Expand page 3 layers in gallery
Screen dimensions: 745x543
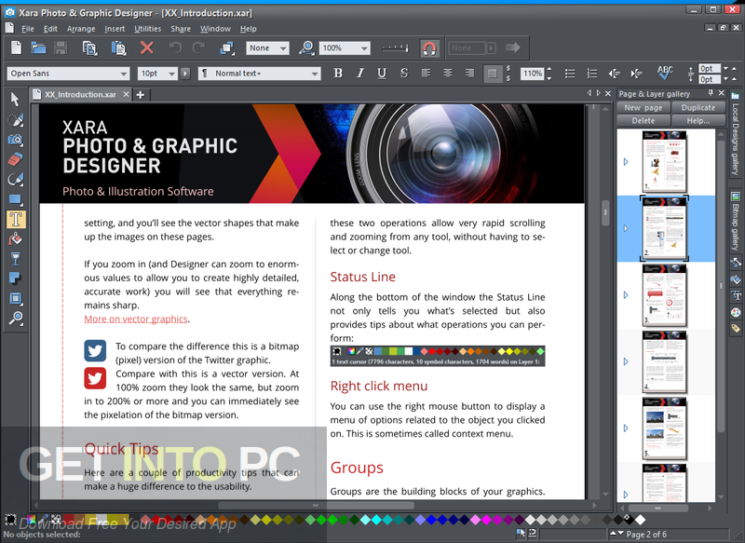(x=626, y=295)
